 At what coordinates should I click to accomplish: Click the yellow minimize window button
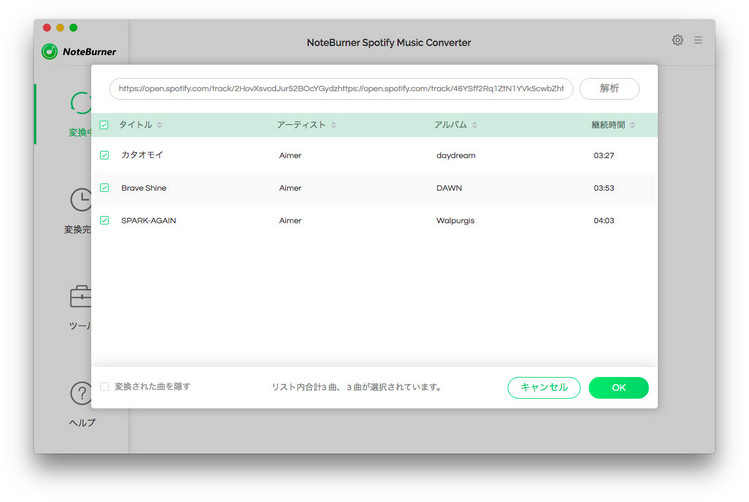coord(60,28)
